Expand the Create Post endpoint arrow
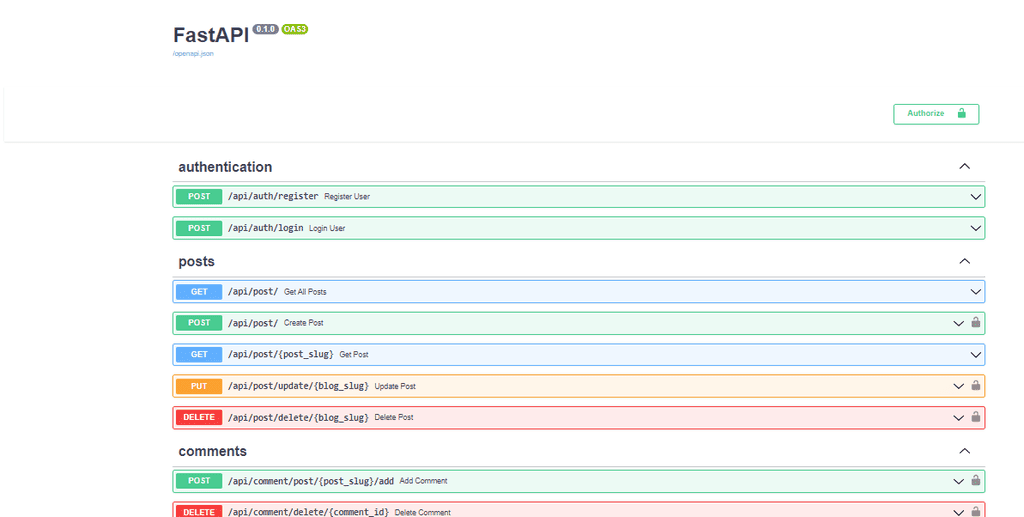Viewport: 1024px width, 517px height. [958, 323]
